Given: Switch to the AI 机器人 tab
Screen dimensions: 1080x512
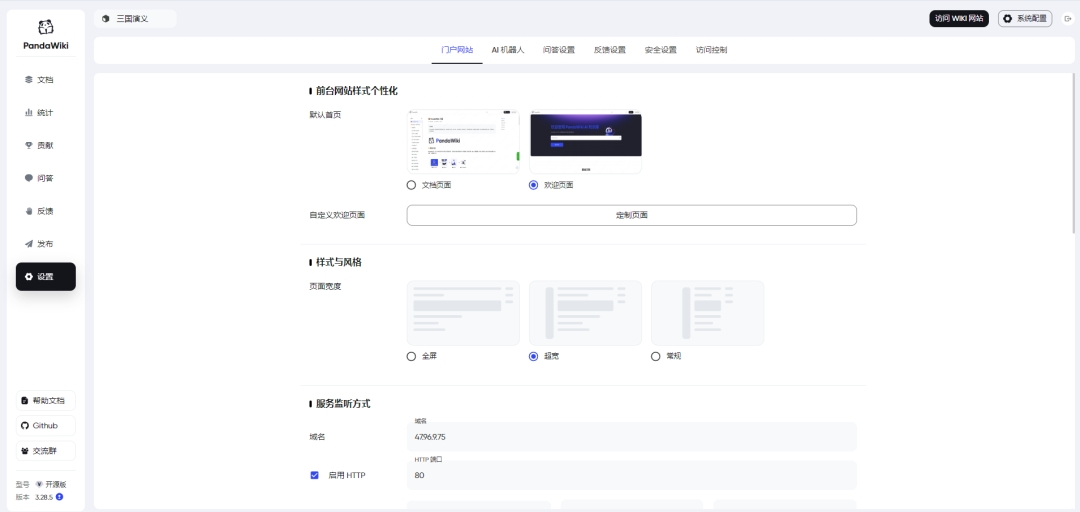Looking at the screenshot, I should pos(507,49).
